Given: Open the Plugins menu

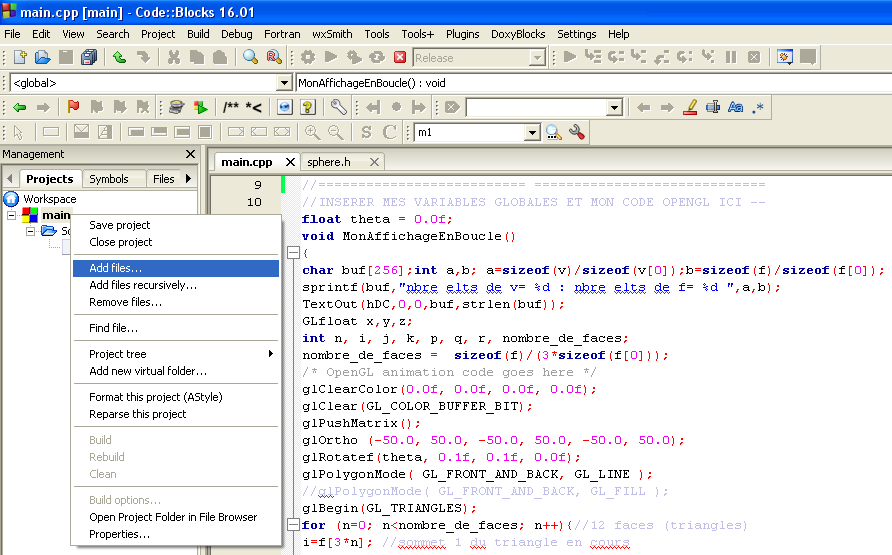Looking at the screenshot, I should (462, 34).
